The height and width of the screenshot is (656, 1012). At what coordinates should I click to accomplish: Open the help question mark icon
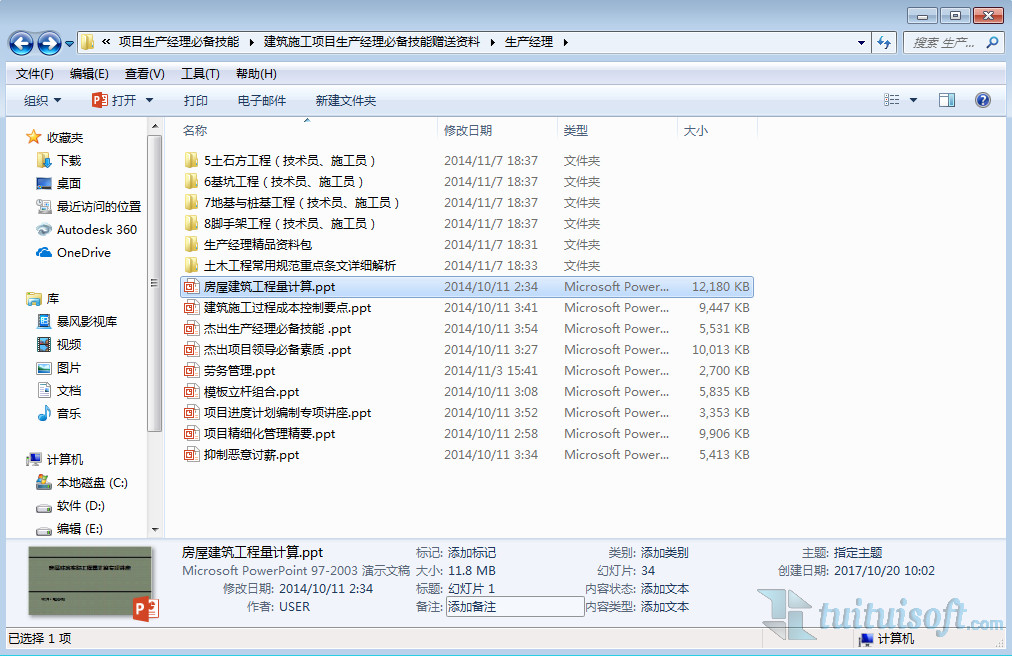click(982, 100)
